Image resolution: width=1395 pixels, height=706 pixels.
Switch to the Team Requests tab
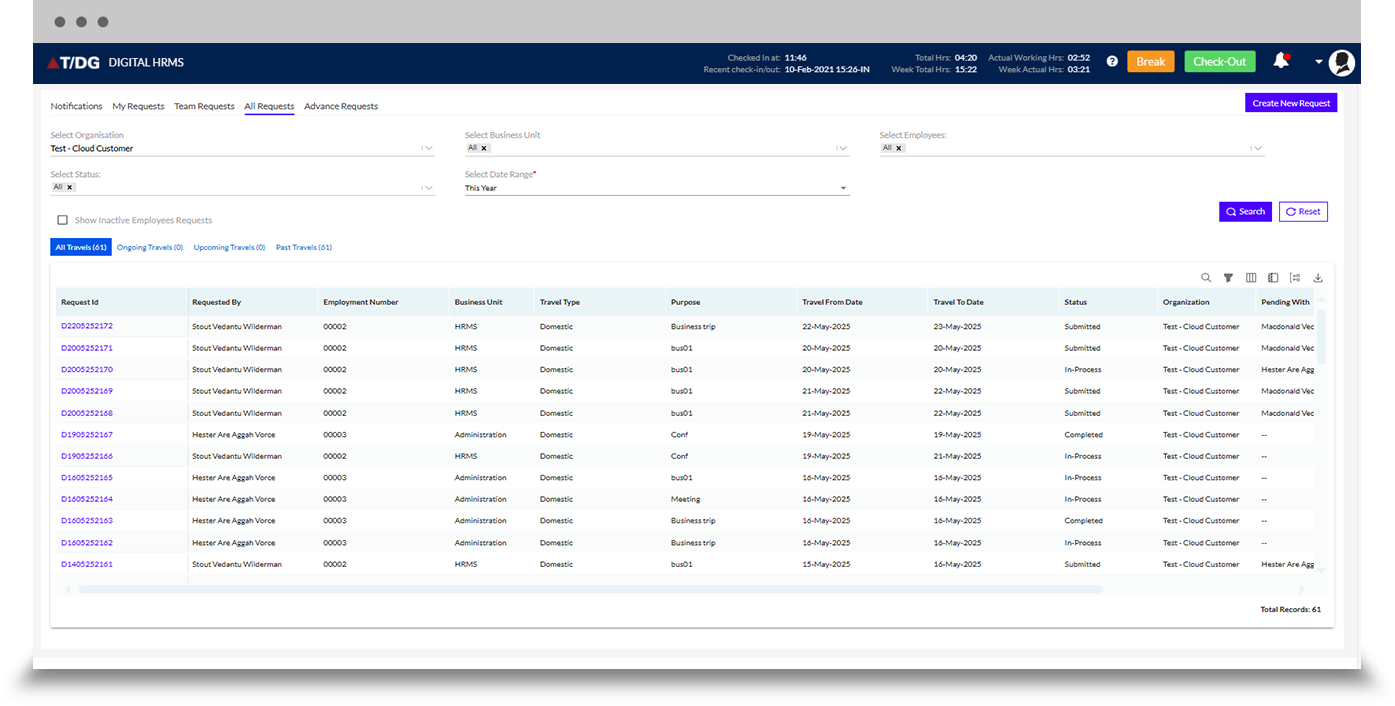click(x=204, y=106)
